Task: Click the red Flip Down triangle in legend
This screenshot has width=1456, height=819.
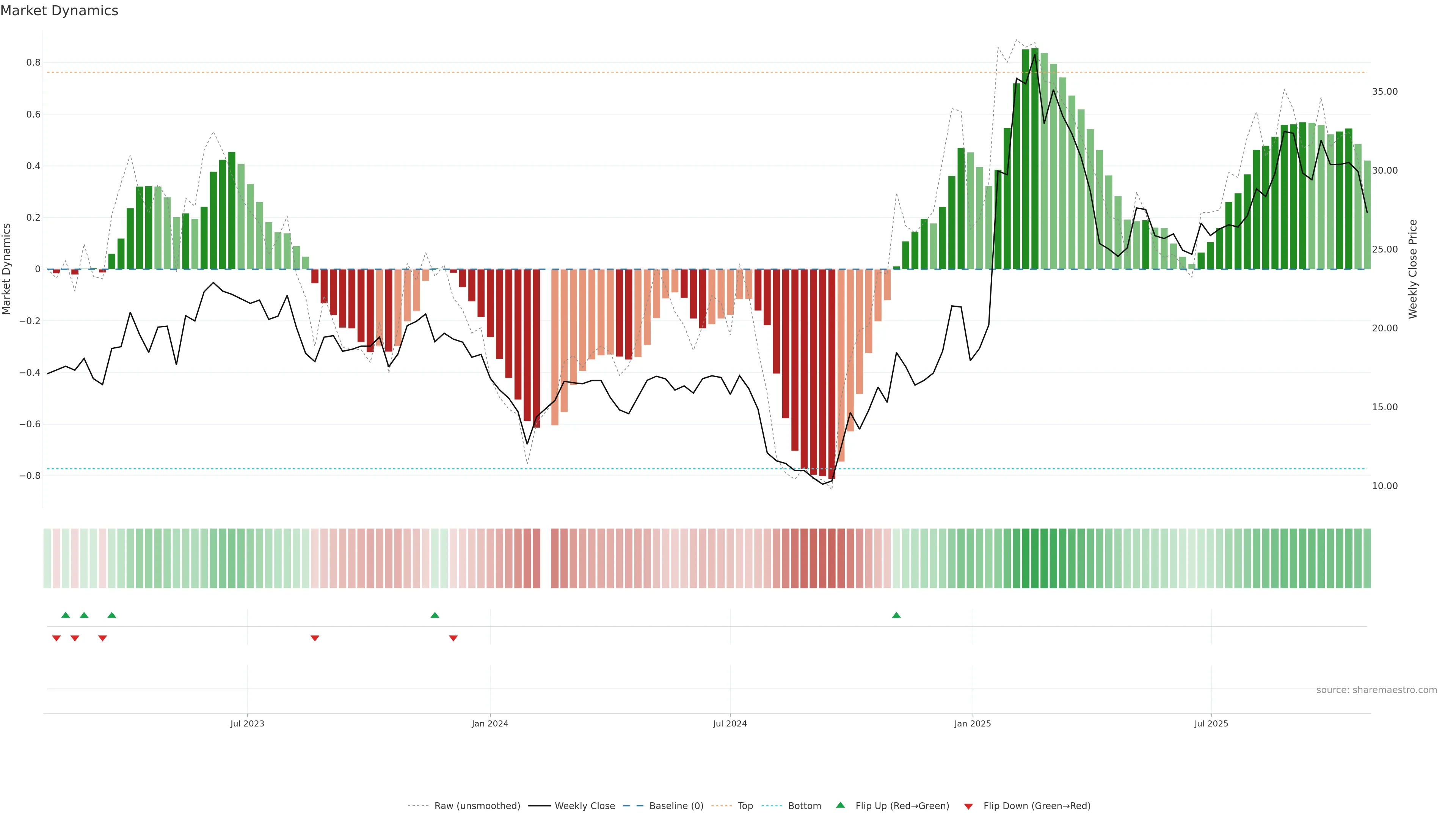Action: pos(968,806)
